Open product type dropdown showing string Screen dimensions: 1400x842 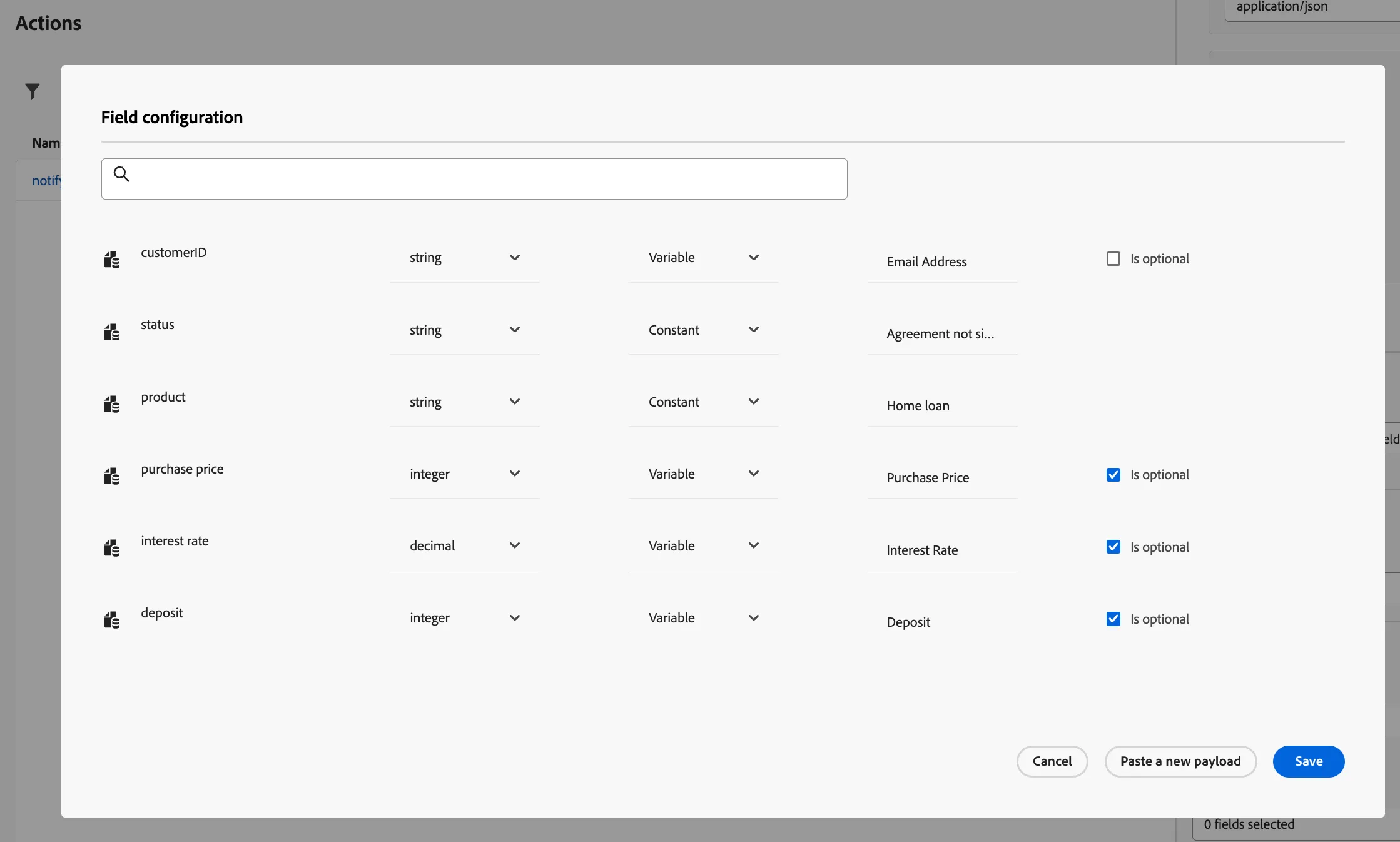[465, 402]
